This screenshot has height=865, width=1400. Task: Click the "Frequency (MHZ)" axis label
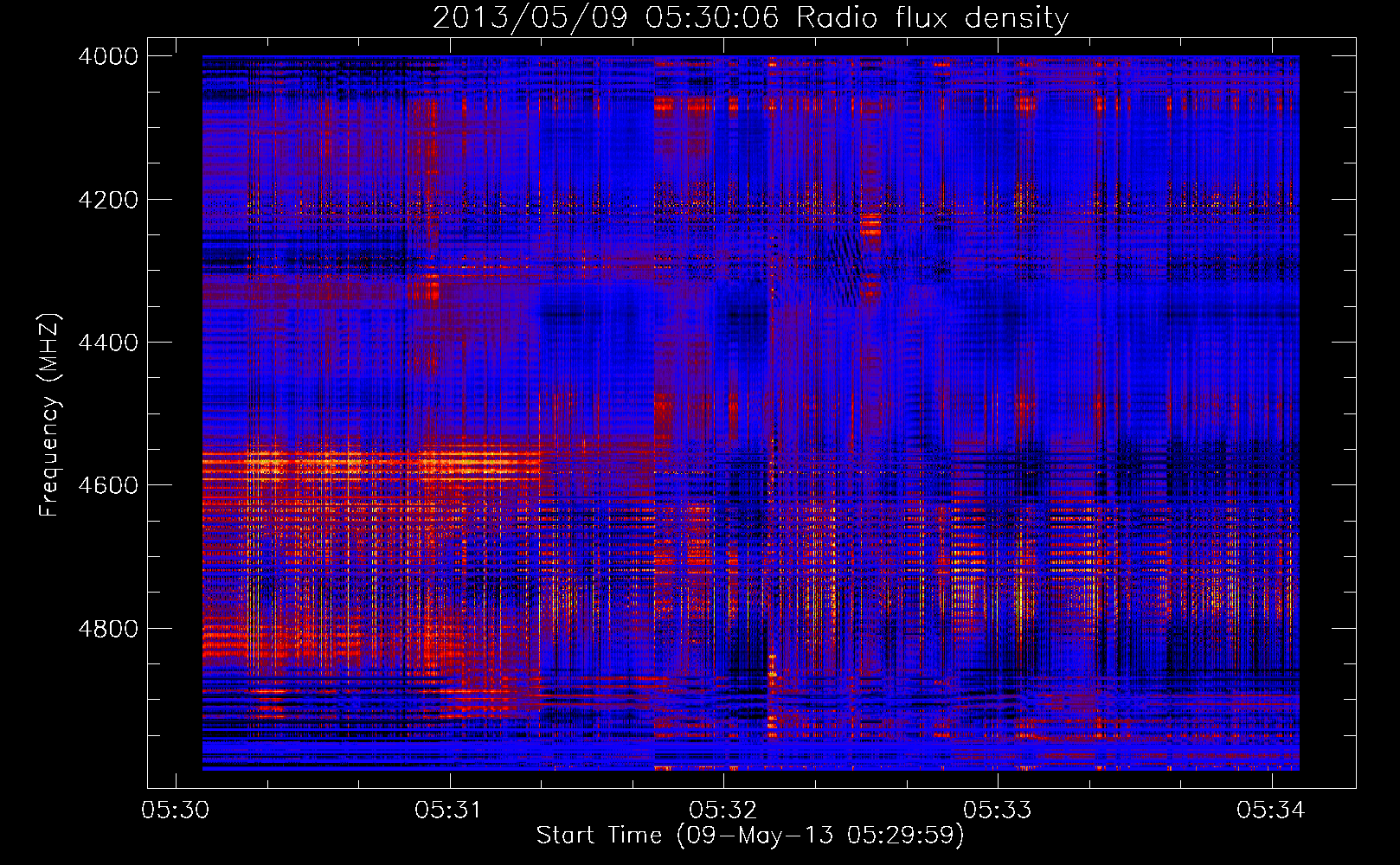pyautogui.click(x=49, y=415)
